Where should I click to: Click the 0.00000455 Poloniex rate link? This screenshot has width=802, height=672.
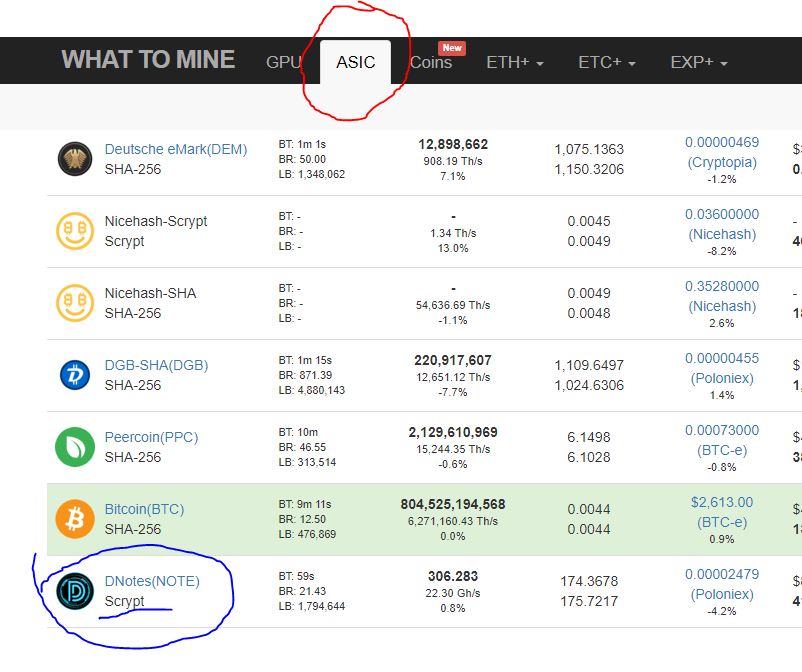click(722, 368)
